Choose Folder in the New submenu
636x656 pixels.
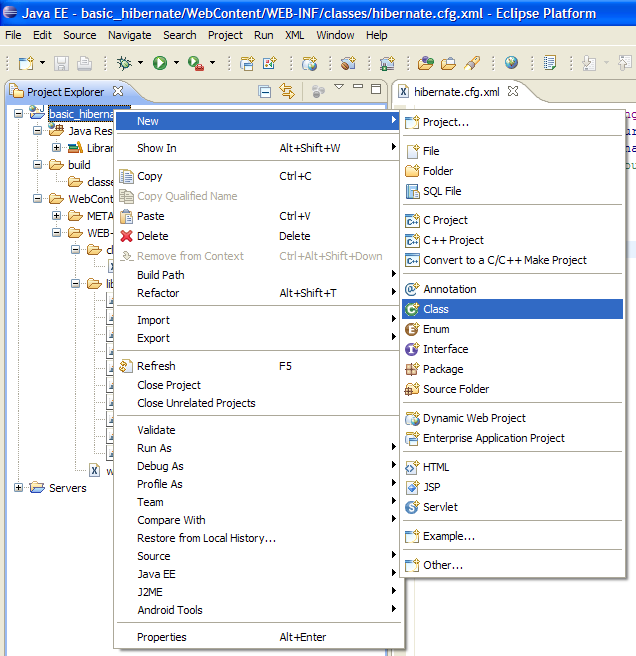pos(512,171)
